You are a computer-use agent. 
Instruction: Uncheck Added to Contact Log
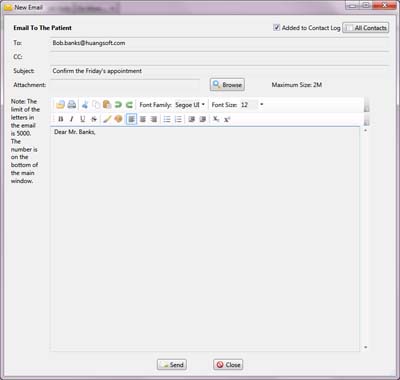click(276, 28)
